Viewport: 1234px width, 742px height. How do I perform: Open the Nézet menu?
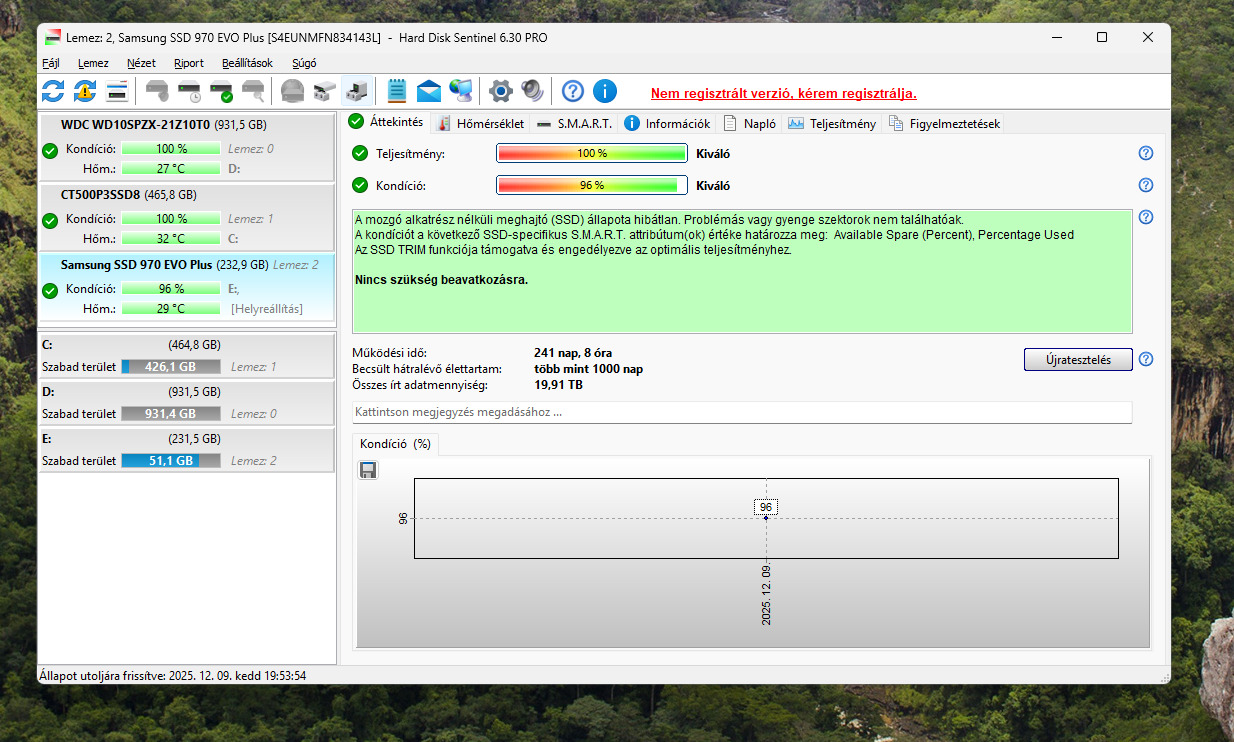pos(141,63)
